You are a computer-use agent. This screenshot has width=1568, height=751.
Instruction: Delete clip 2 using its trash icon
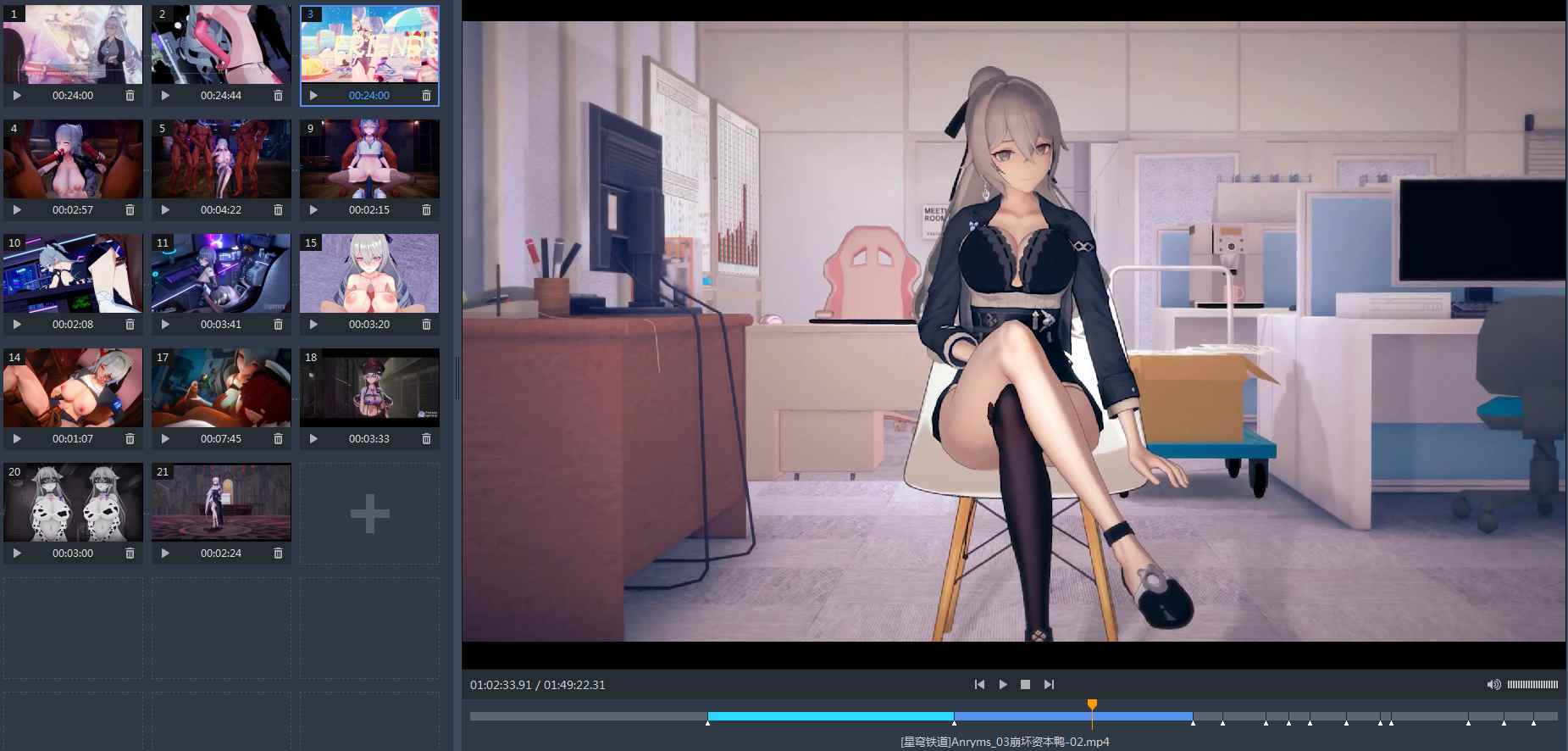(278, 96)
